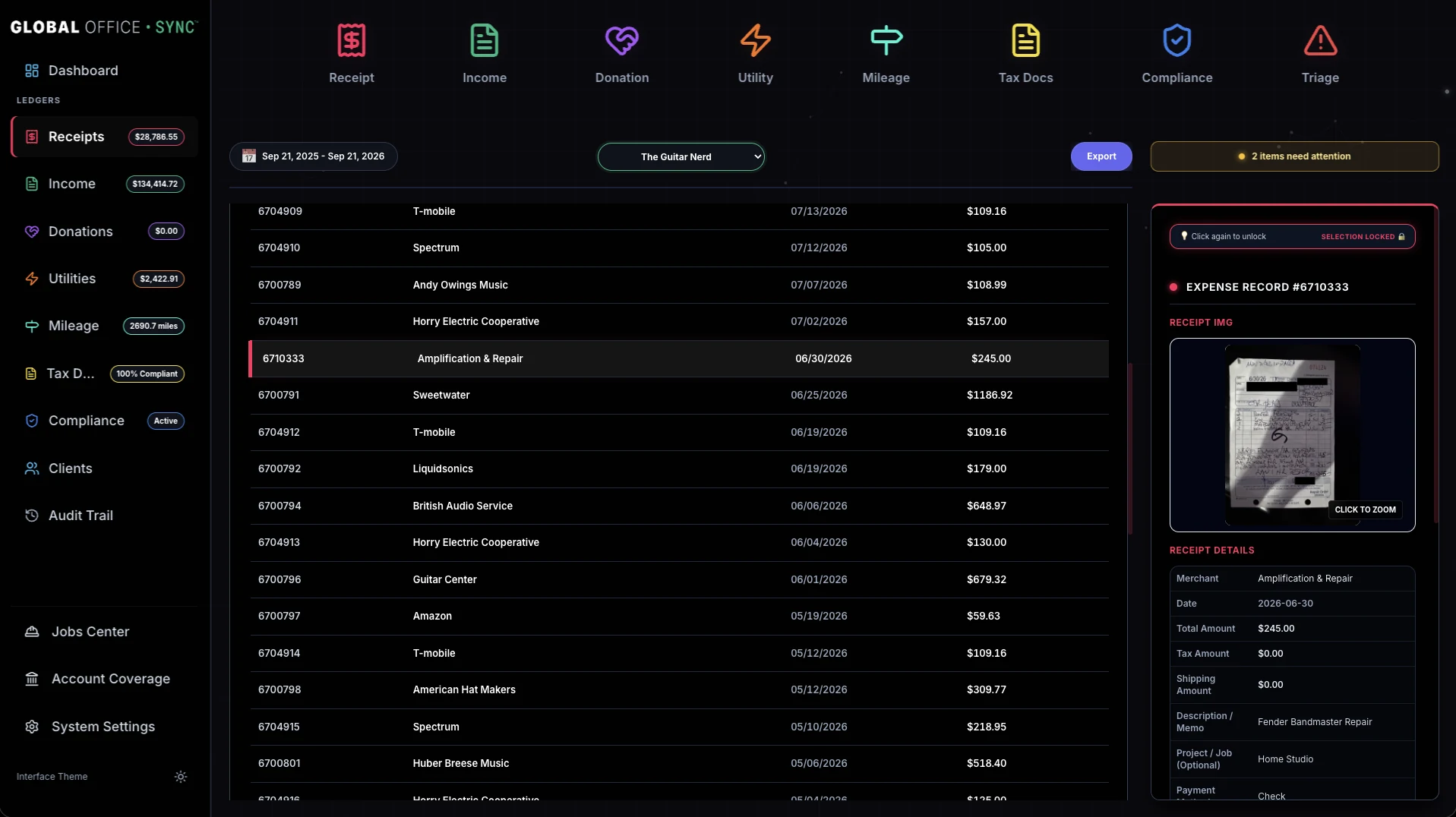Go to the Income ledger
Screen dimensions: 1456x817
pos(105,184)
